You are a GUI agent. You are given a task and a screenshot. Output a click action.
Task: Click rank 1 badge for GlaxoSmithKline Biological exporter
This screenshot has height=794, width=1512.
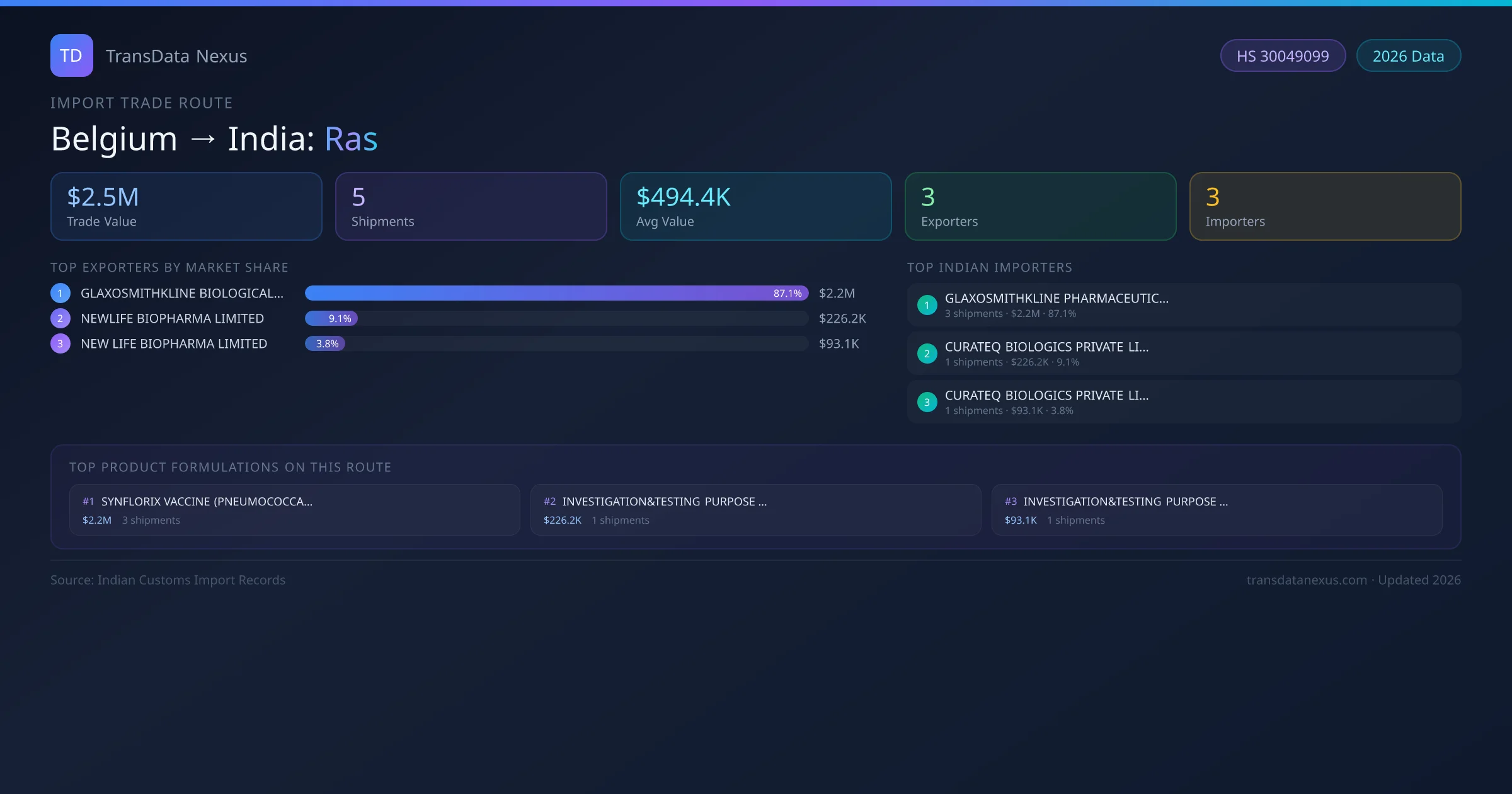60,293
